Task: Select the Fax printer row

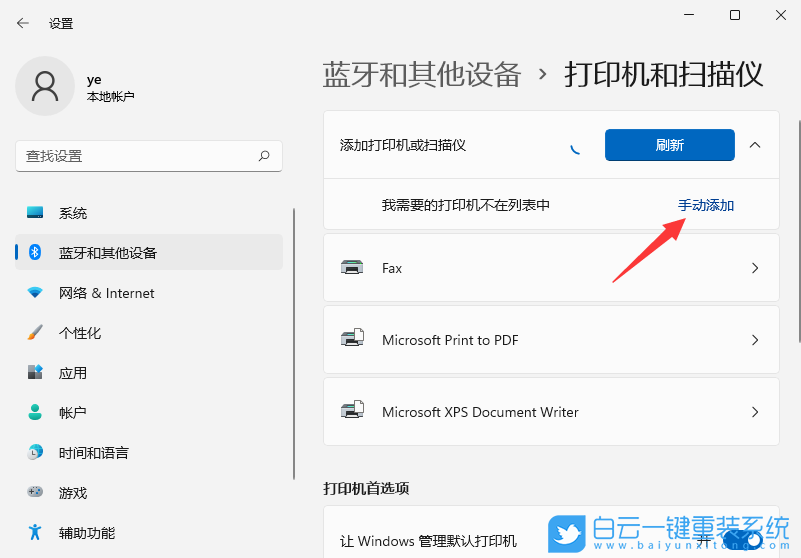Action: [x=551, y=268]
